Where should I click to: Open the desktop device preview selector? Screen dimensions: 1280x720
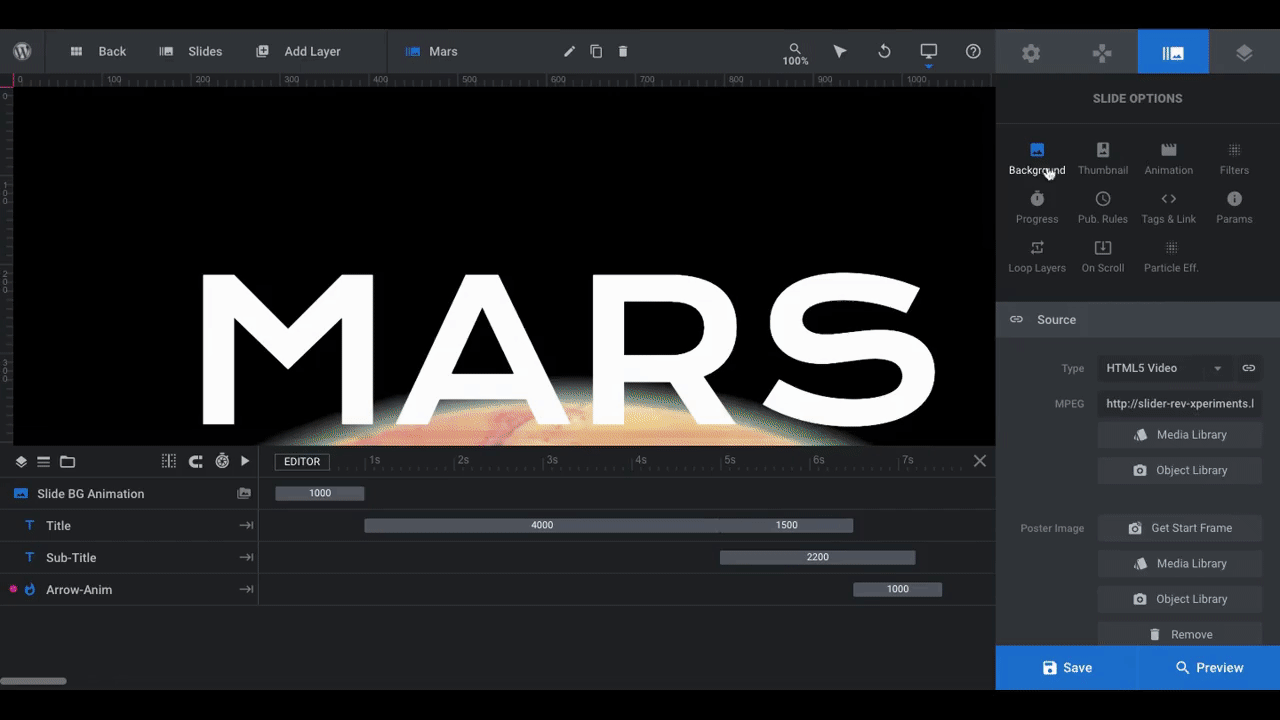click(929, 53)
